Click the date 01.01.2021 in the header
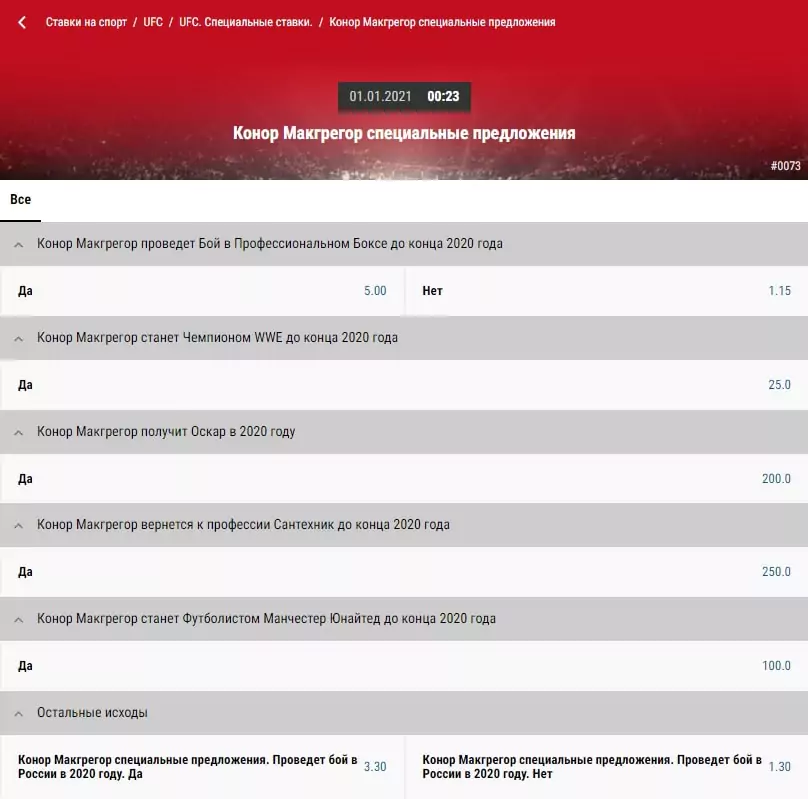This screenshot has height=799, width=808. (x=380, y=96)
